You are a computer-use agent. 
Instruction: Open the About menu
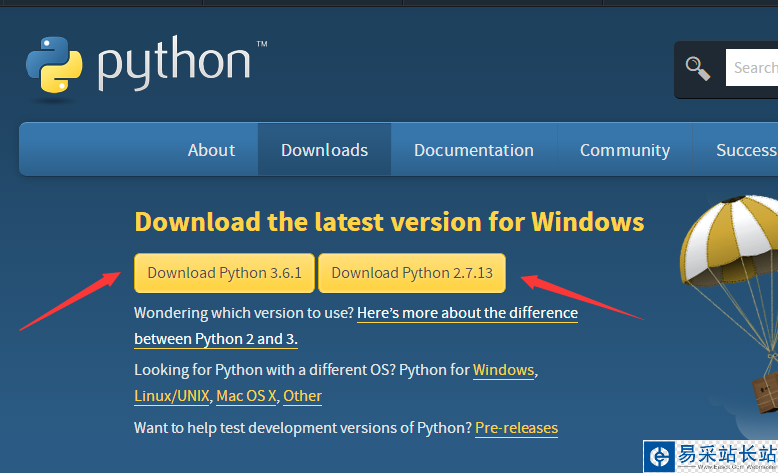(x=211, y=150)
